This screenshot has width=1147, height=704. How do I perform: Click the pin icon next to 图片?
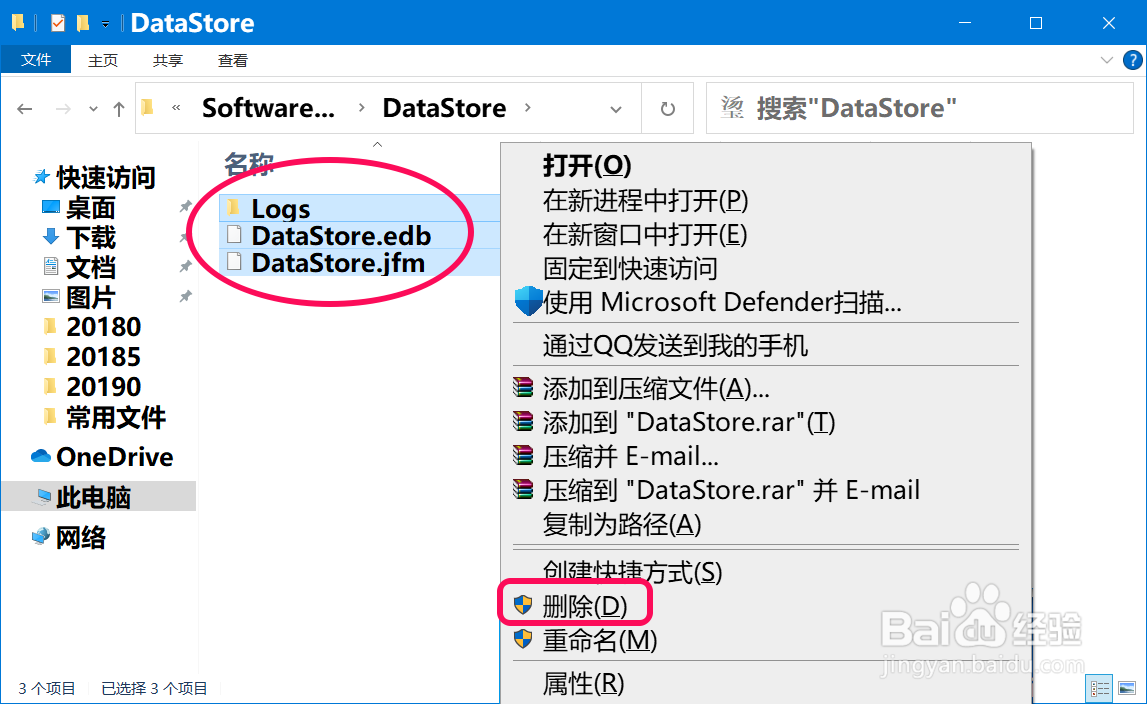point(185,296)
